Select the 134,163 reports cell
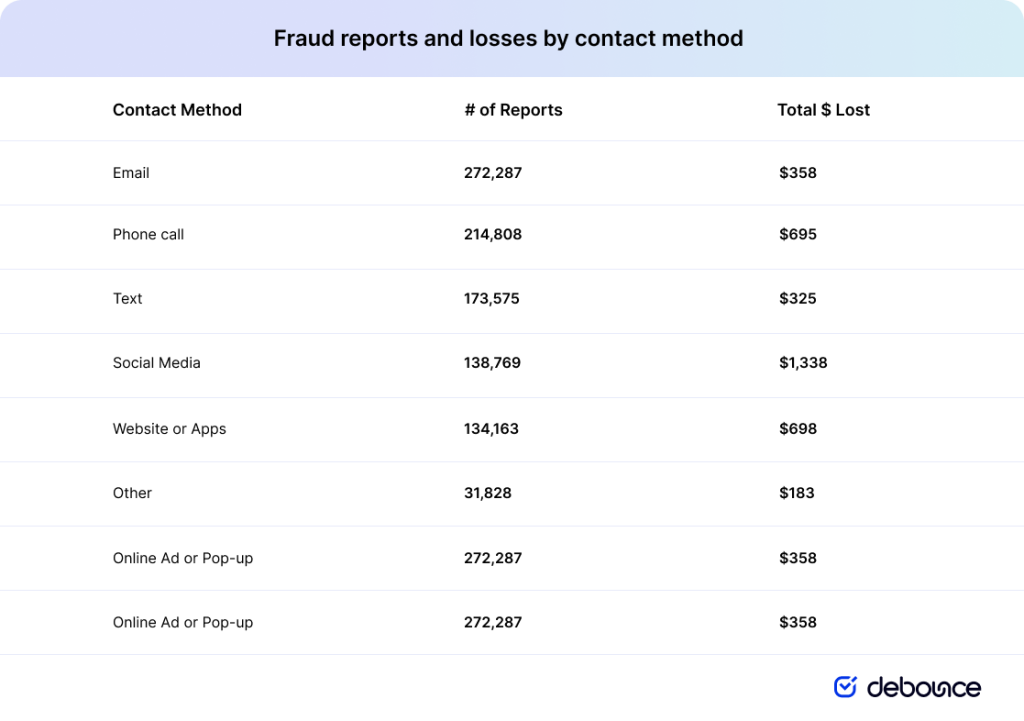 491,429
